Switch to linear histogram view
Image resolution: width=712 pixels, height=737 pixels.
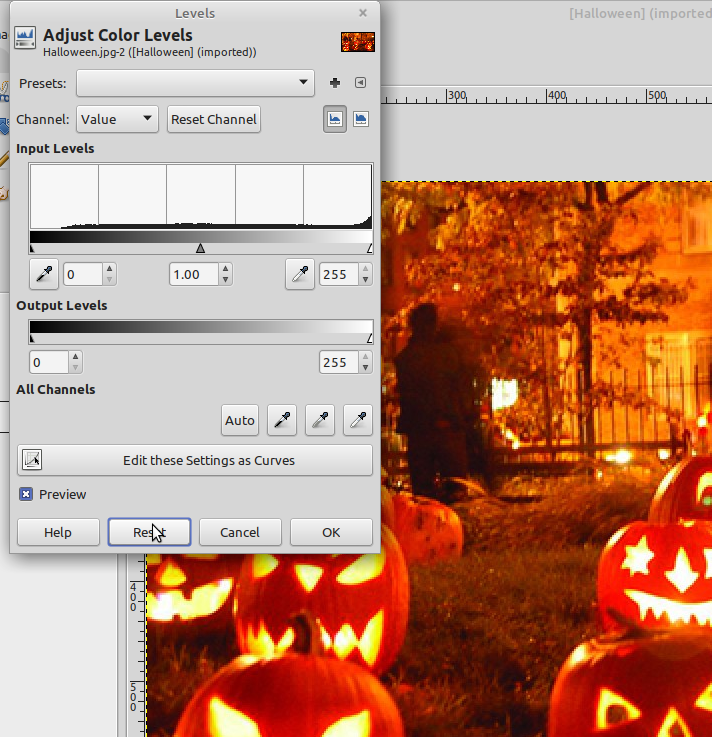pos(334,119)
